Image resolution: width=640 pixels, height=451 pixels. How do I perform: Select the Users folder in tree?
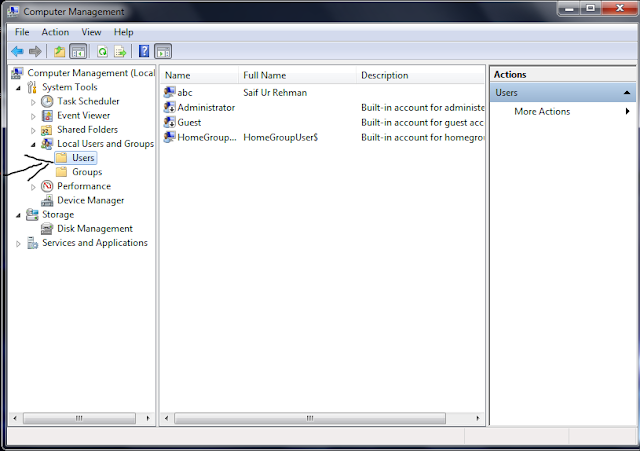(76, 158)
